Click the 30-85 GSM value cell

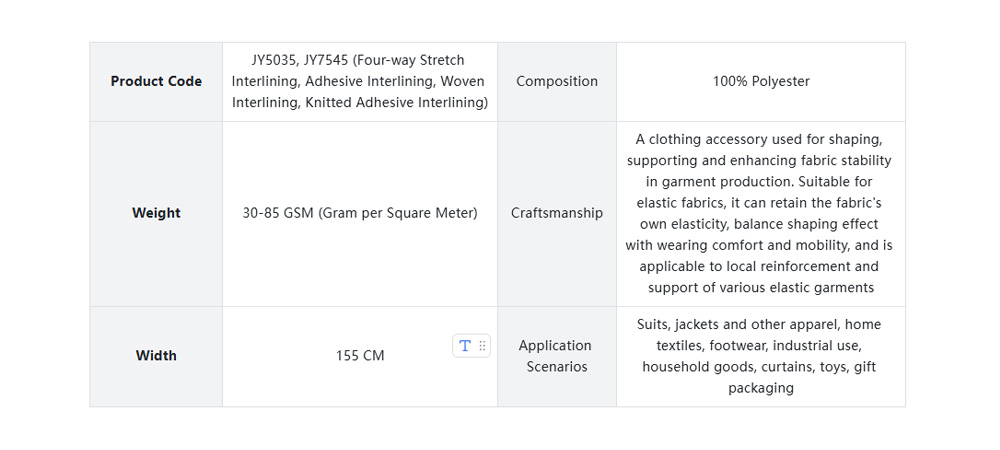[360, 213]
